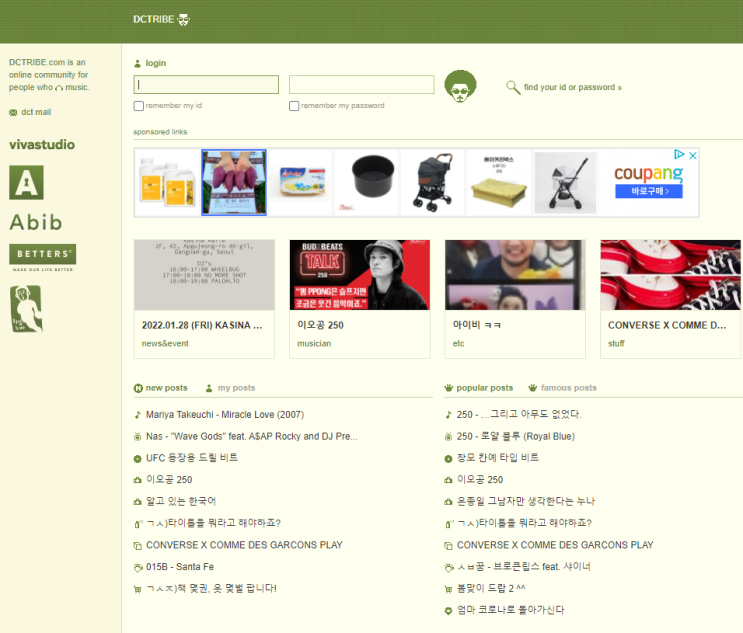This screenshot has height=633, width=743.
Task: Open 온종일 그남자만 생각한다는 누나 post
Action: [x=526, y=501]
